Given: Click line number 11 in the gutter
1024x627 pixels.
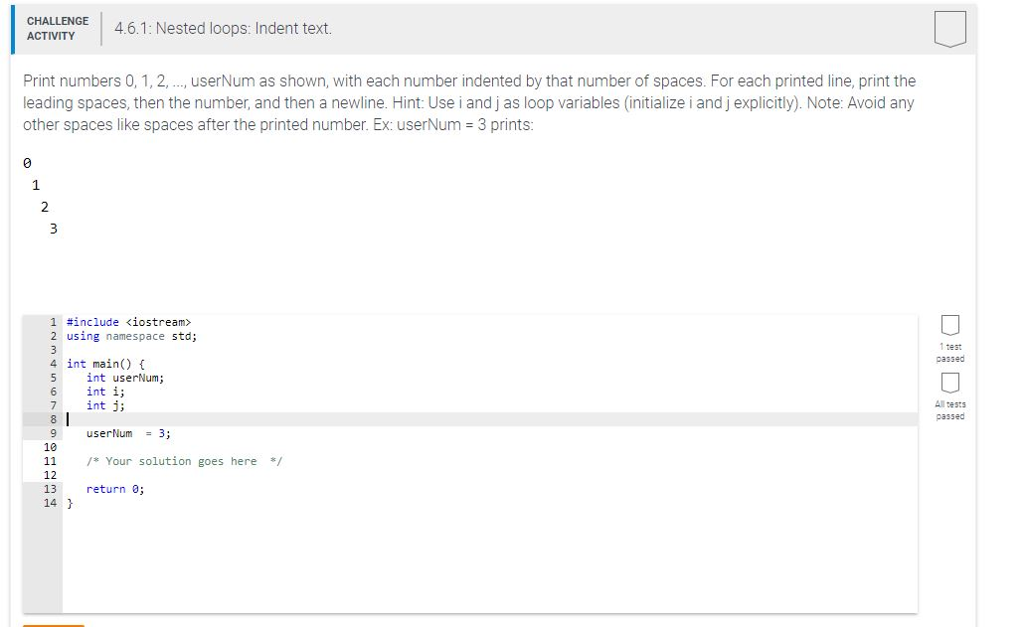Looking at the screenshot, I should click(51, 461).
